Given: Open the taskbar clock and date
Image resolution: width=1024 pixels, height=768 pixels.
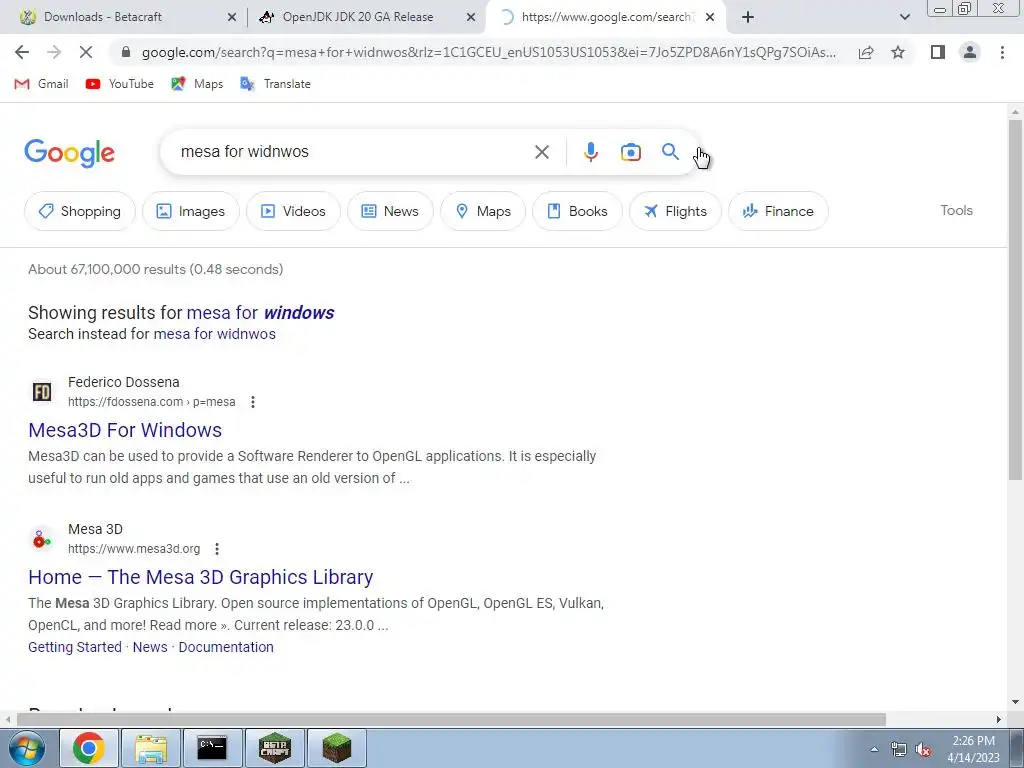Looking at the screenshot, I should point(973,749).
